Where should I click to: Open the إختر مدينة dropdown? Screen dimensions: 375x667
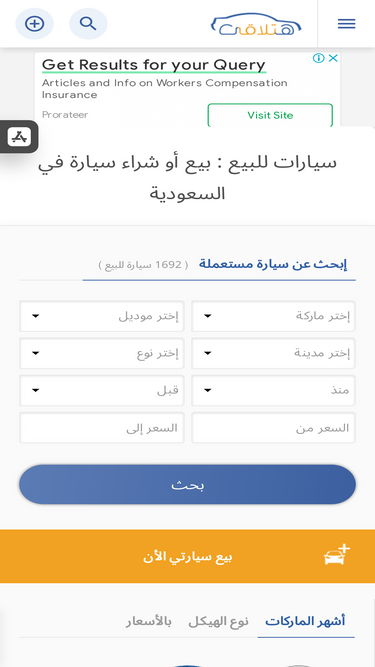(273, 353)
